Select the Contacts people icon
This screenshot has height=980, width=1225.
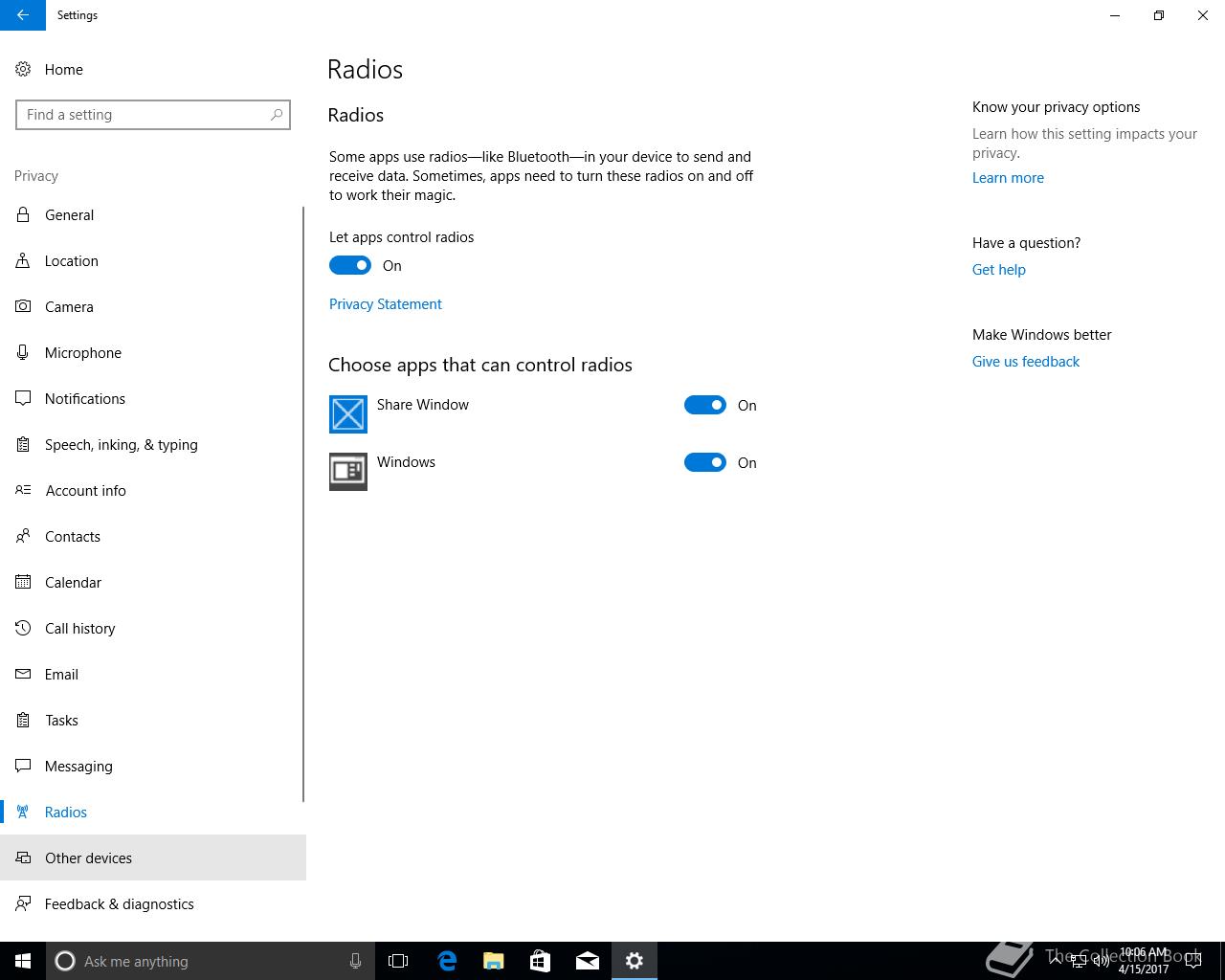[x=23, y=536]
